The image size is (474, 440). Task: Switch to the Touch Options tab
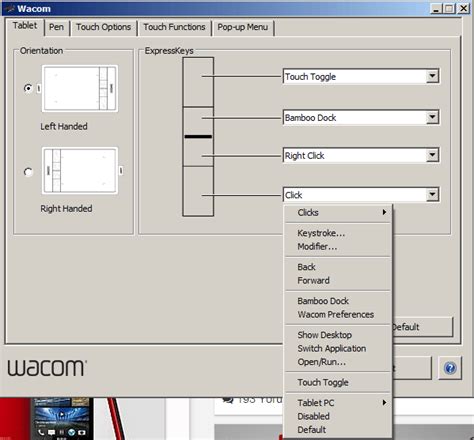point(103,27)
